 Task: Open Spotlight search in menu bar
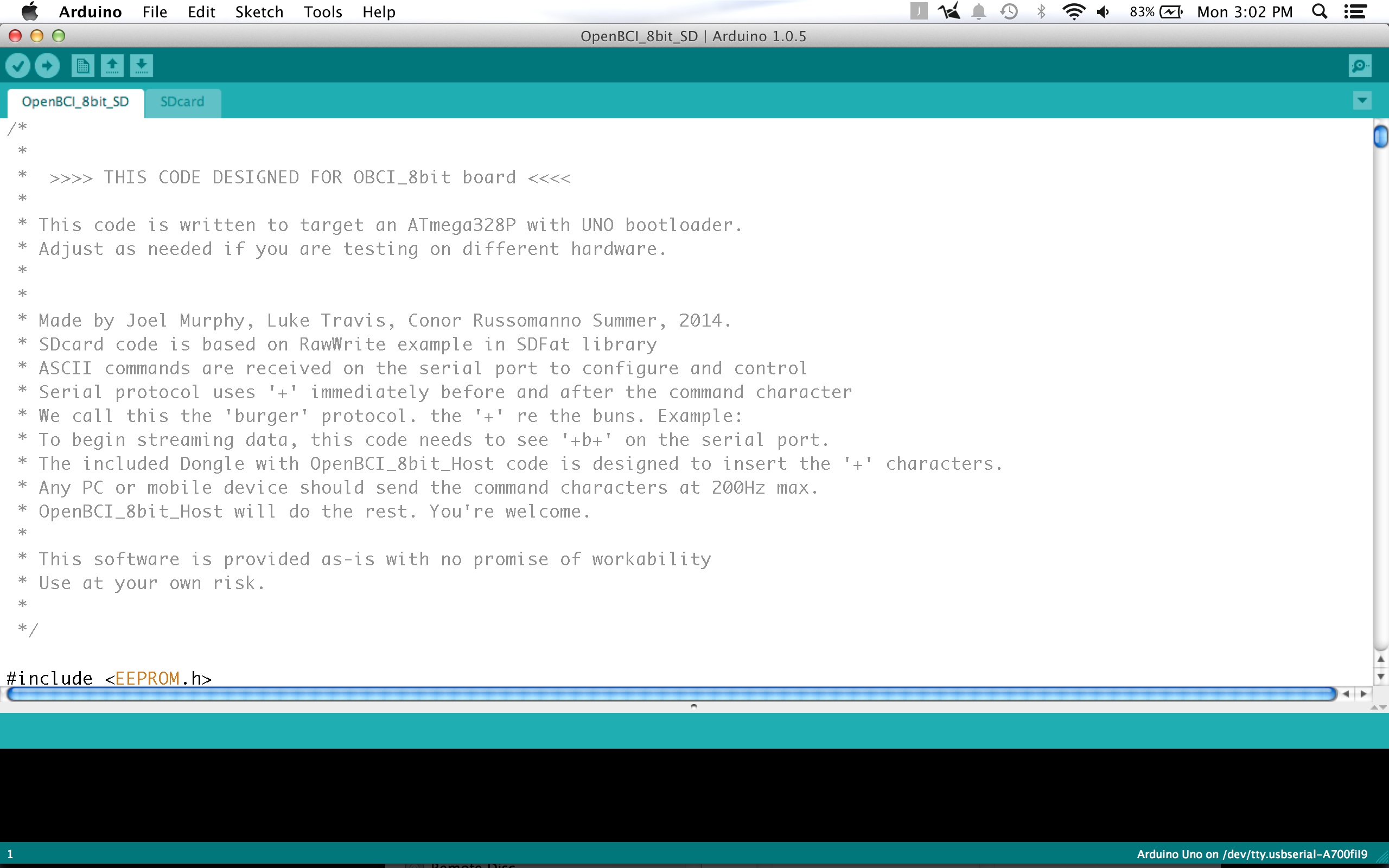(x=1320, y=12)
